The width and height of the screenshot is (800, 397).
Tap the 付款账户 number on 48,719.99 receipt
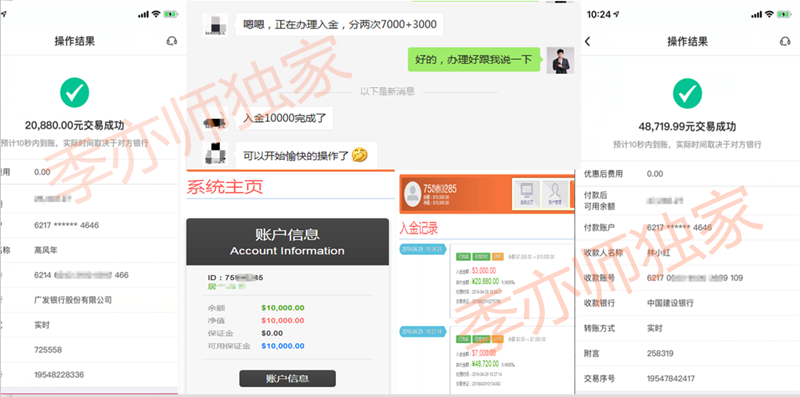[x=679, y=228]
